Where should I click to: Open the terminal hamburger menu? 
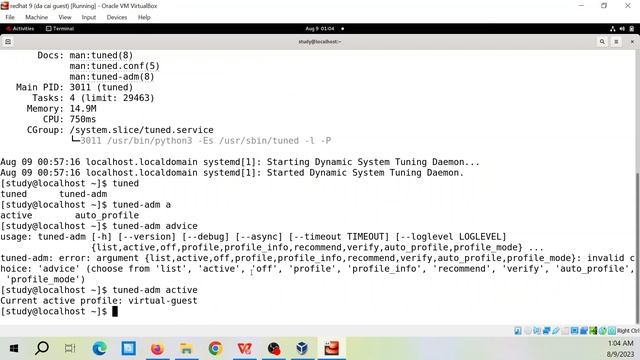616,42
